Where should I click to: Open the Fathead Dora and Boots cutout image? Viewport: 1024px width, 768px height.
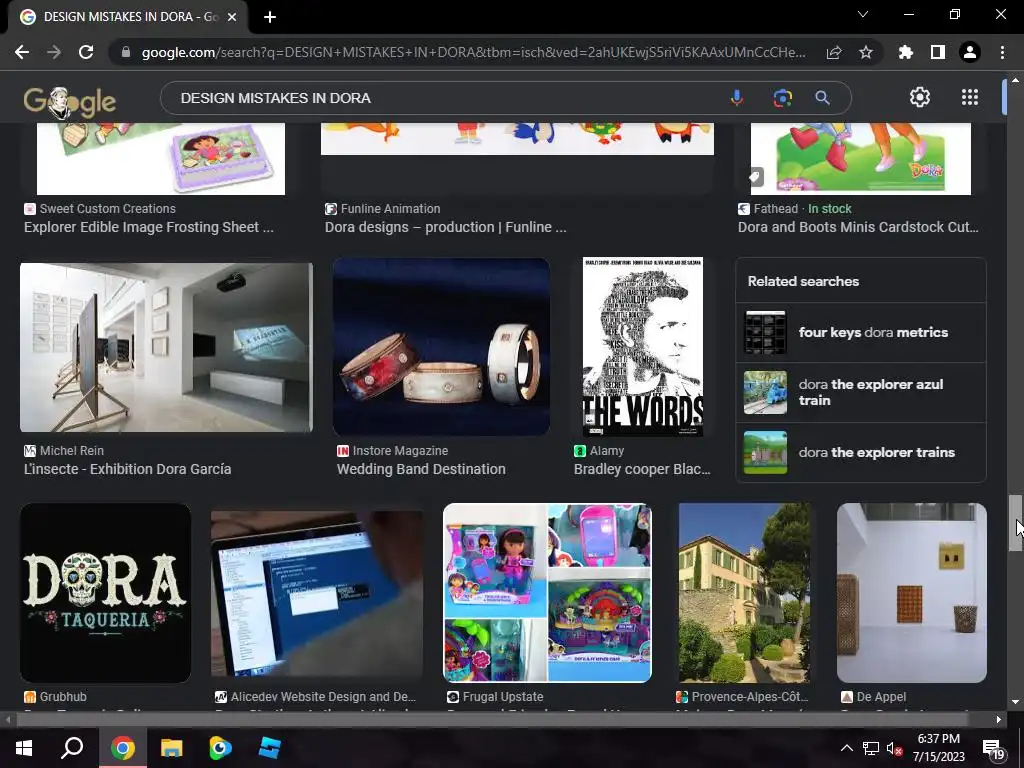[861, 159]
